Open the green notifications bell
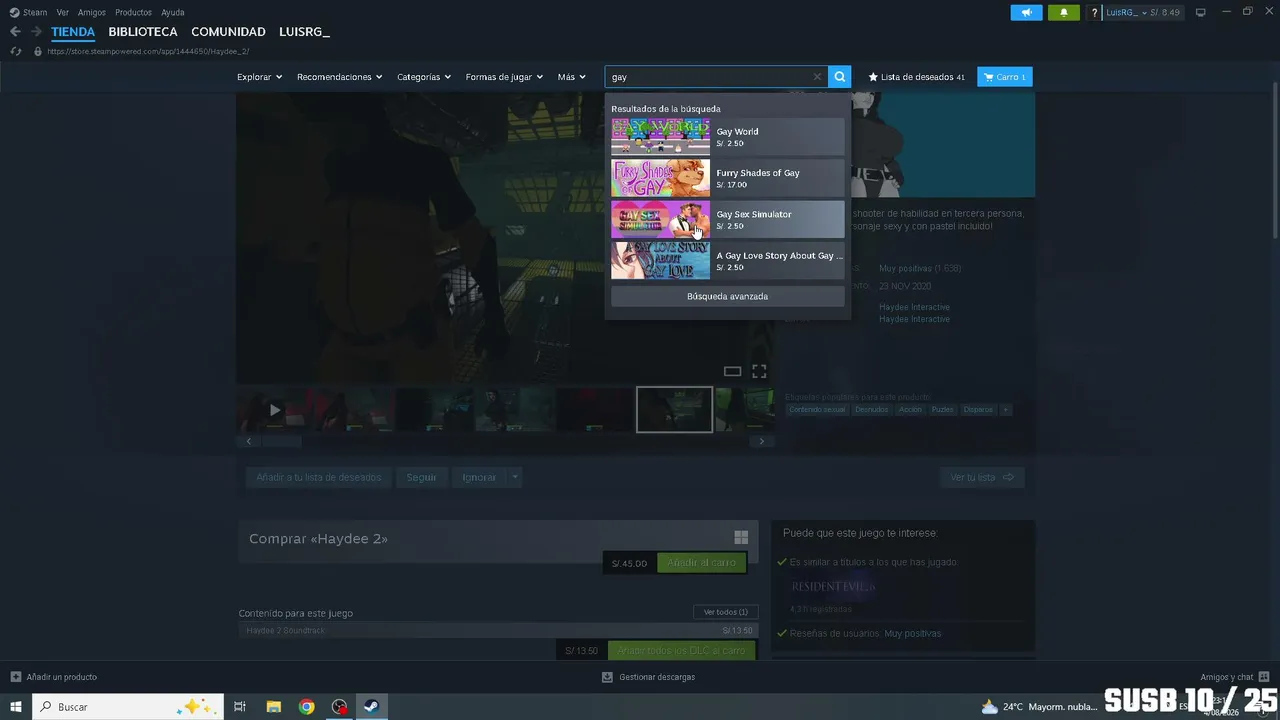Screen dimensions: 1280x720 pos(1063,13)
